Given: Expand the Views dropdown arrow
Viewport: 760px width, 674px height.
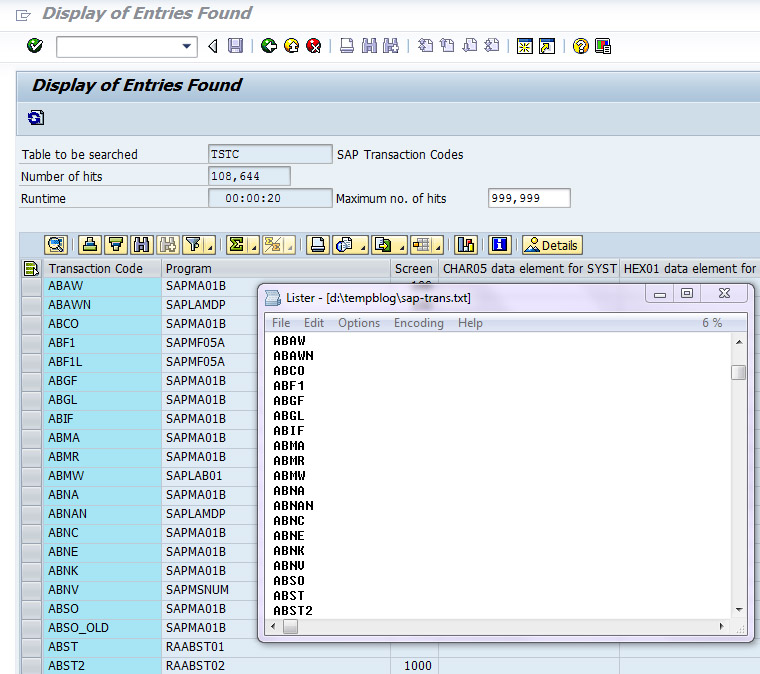Looking at the screenshot, I should pyautogui.click(x=363, y=246).
